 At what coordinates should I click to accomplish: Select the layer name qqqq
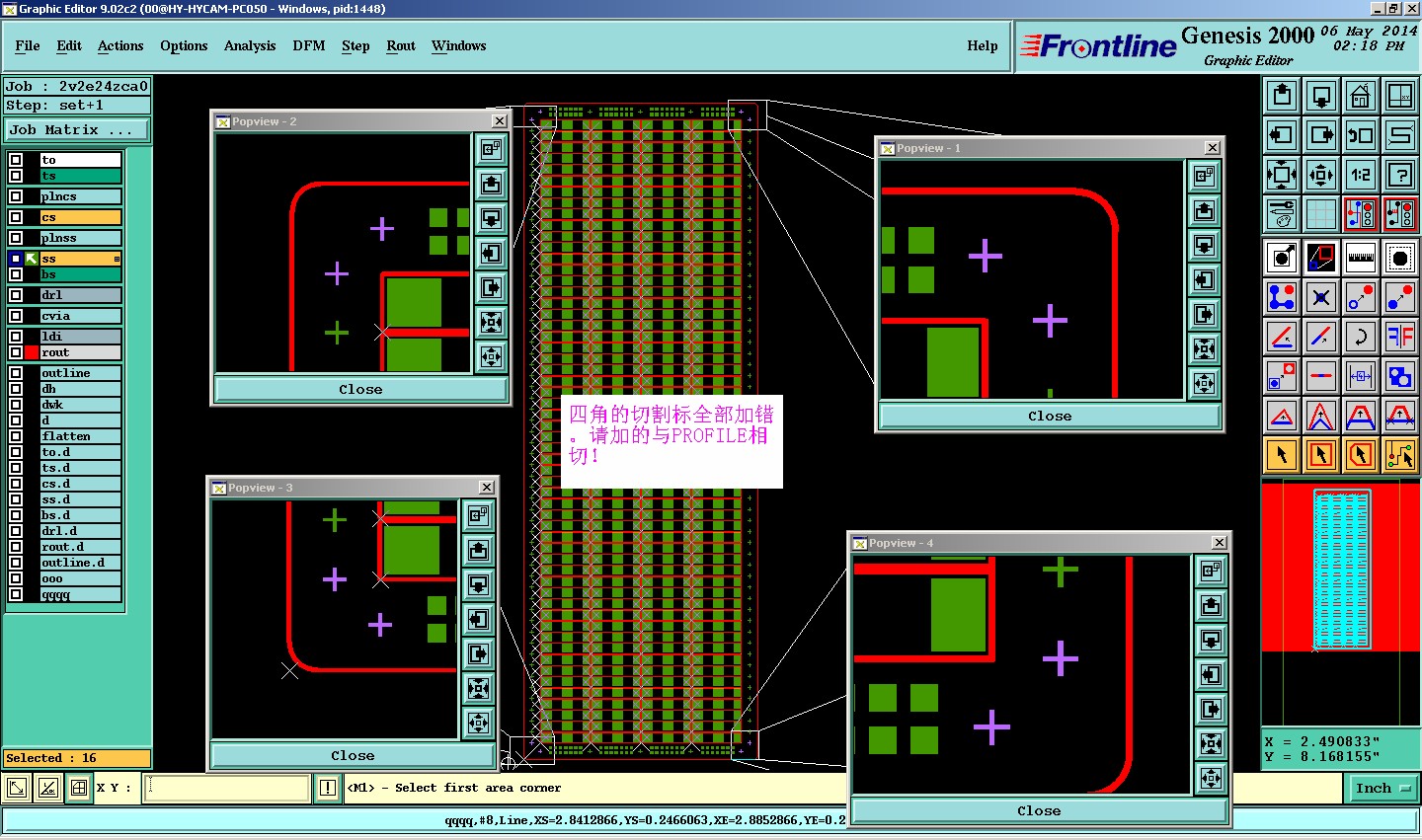tap(80, 594)
